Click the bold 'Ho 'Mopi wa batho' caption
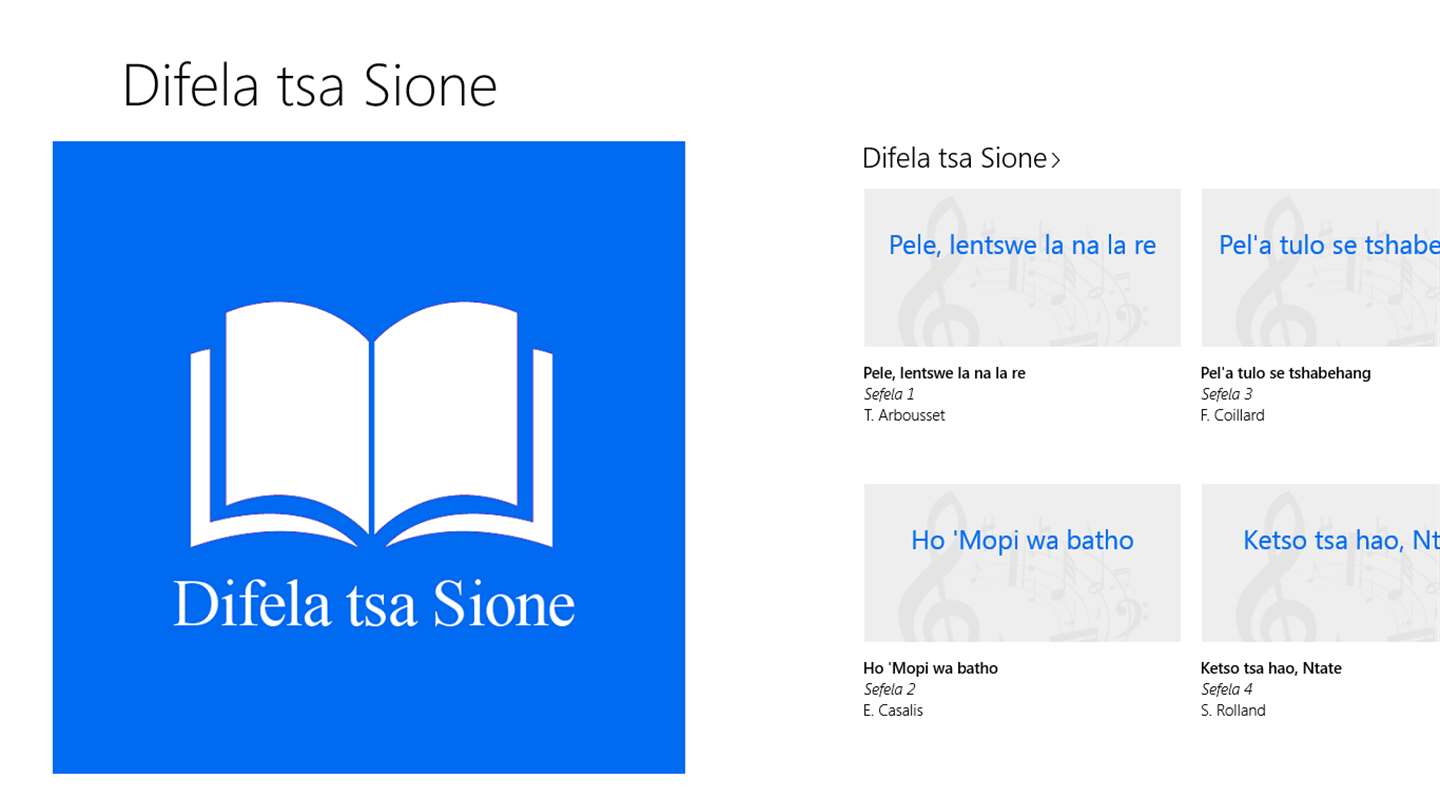The width and height of the screenshot is (1440, 810). click(930, 668)
